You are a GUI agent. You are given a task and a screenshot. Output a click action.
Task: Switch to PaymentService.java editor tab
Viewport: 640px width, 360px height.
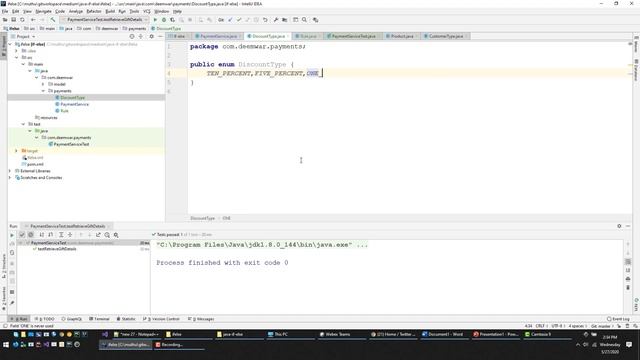point(218,36)
